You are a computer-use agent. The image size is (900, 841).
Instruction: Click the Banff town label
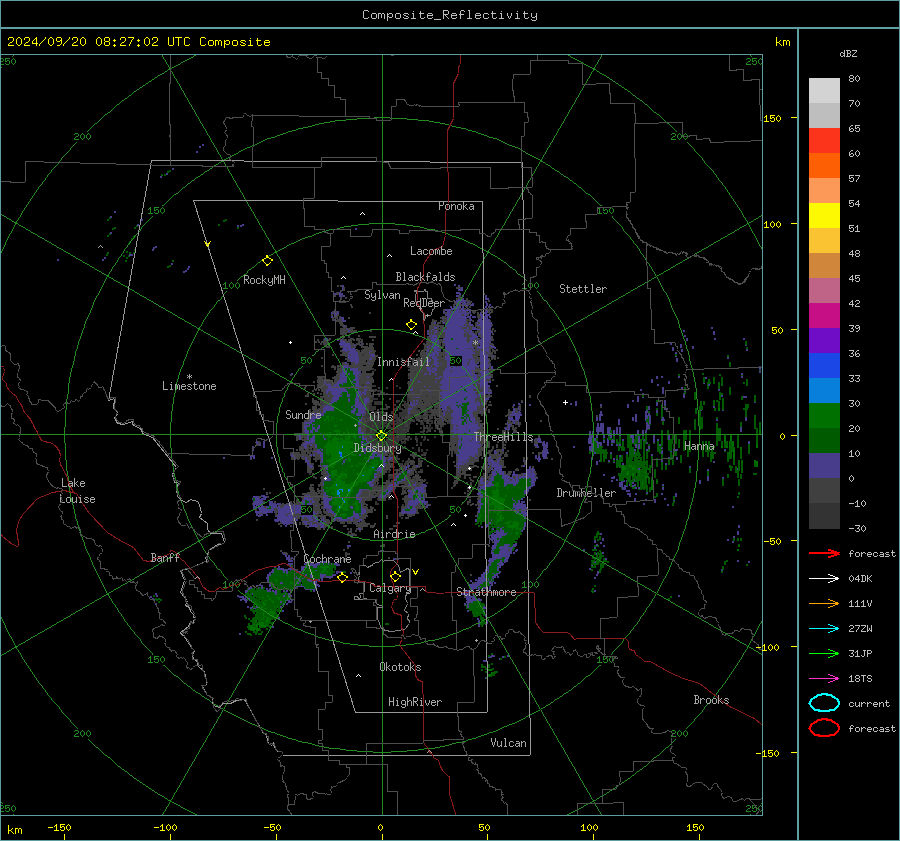point(165,557)
